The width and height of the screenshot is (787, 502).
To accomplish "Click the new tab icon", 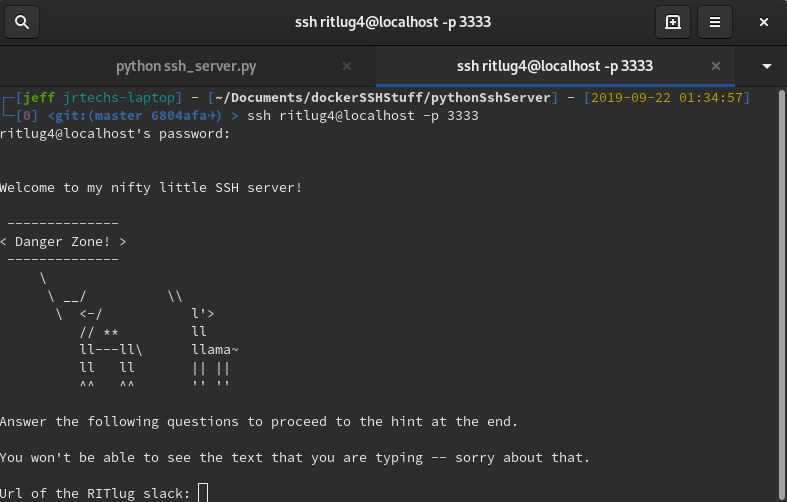I will click(673, 22).
